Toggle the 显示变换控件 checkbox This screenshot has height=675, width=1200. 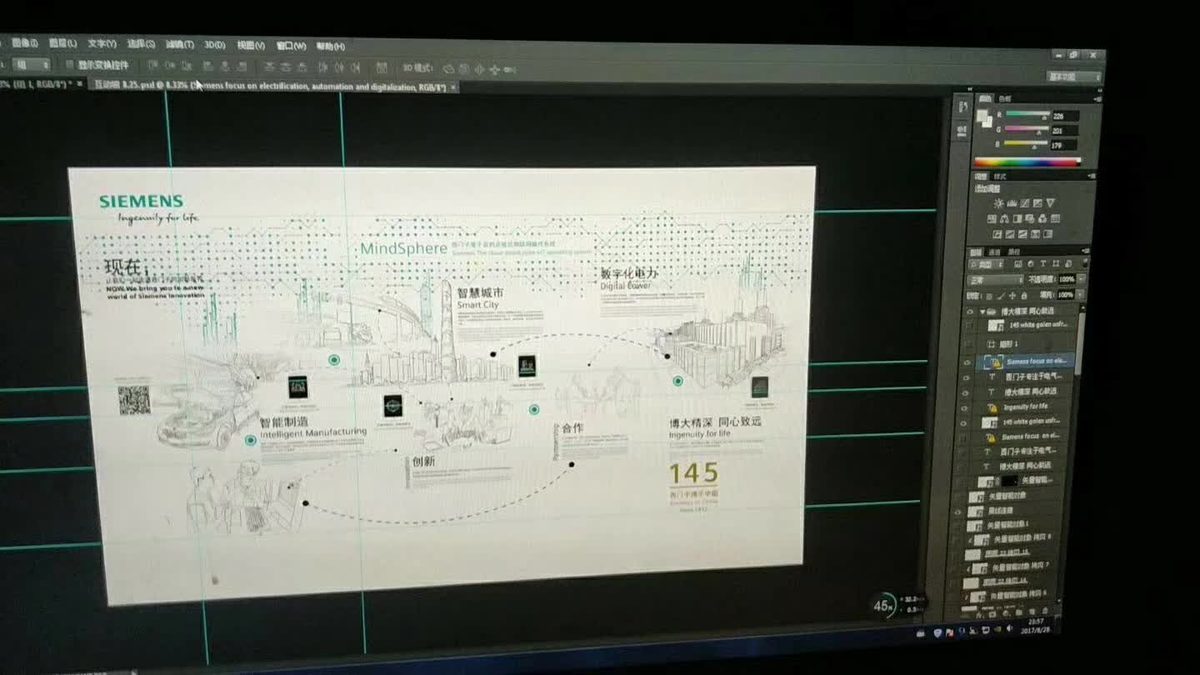[70, 65]
